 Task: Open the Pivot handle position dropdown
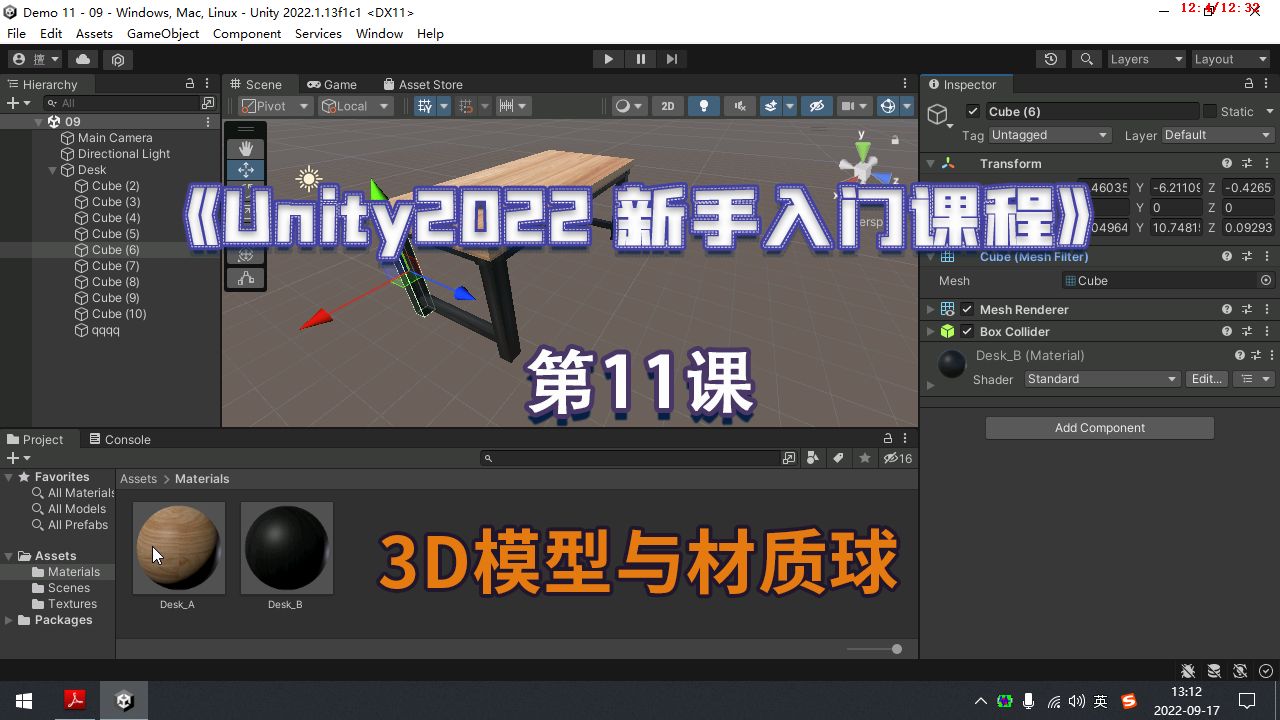coord(275,106)
